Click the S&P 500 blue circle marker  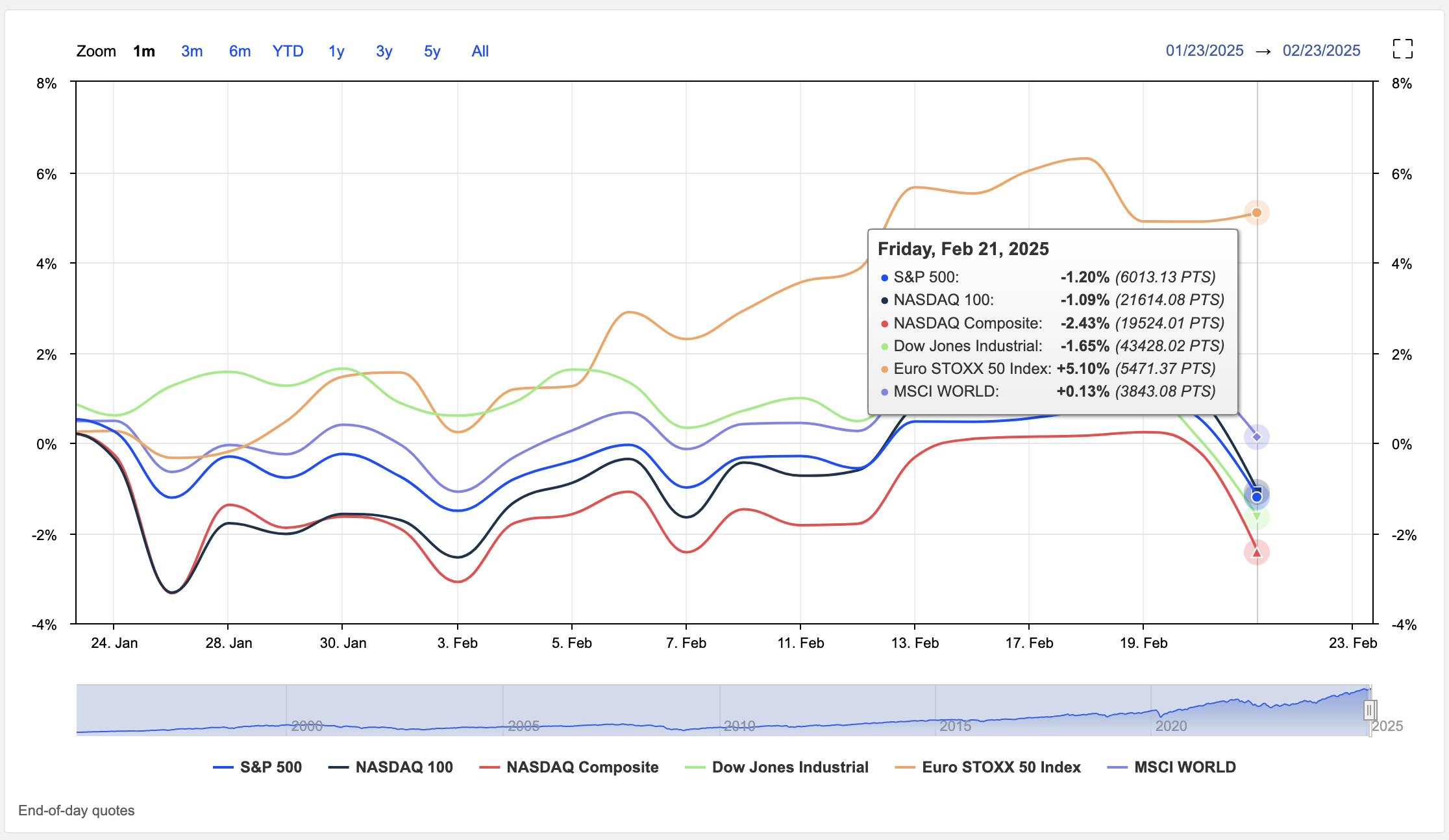pos(1256,497)
